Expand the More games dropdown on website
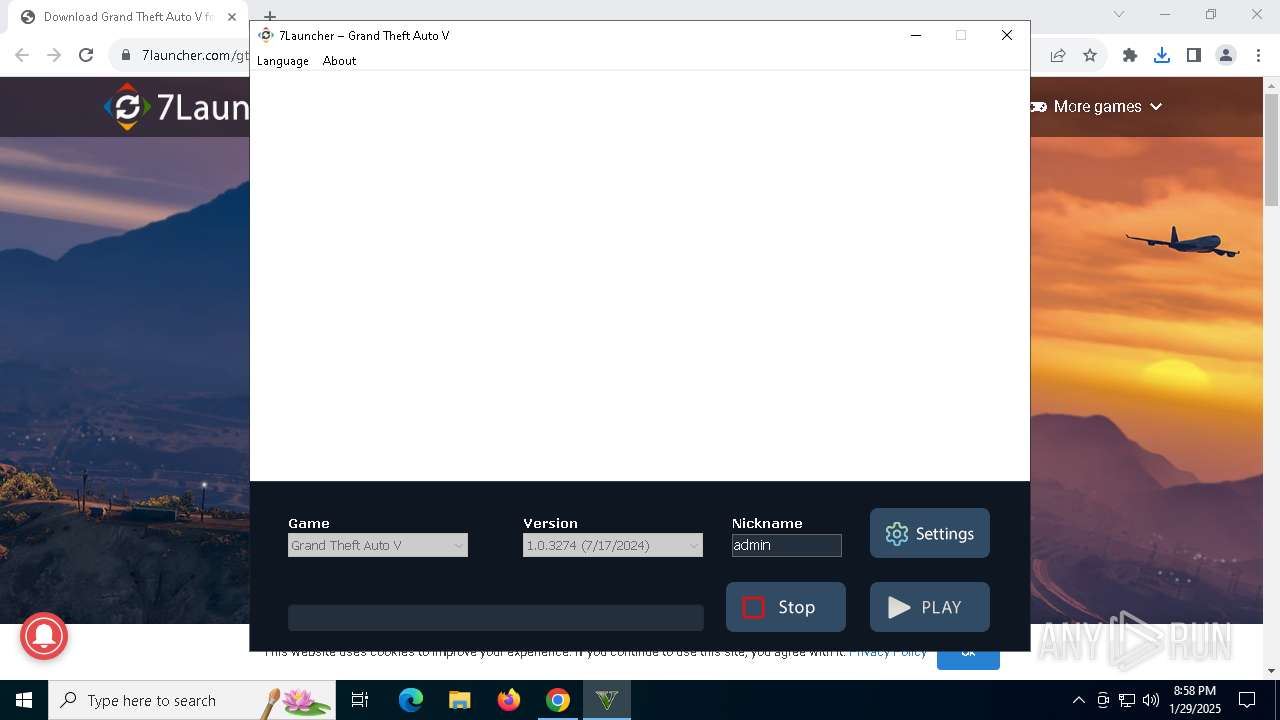 [1098, 107]
